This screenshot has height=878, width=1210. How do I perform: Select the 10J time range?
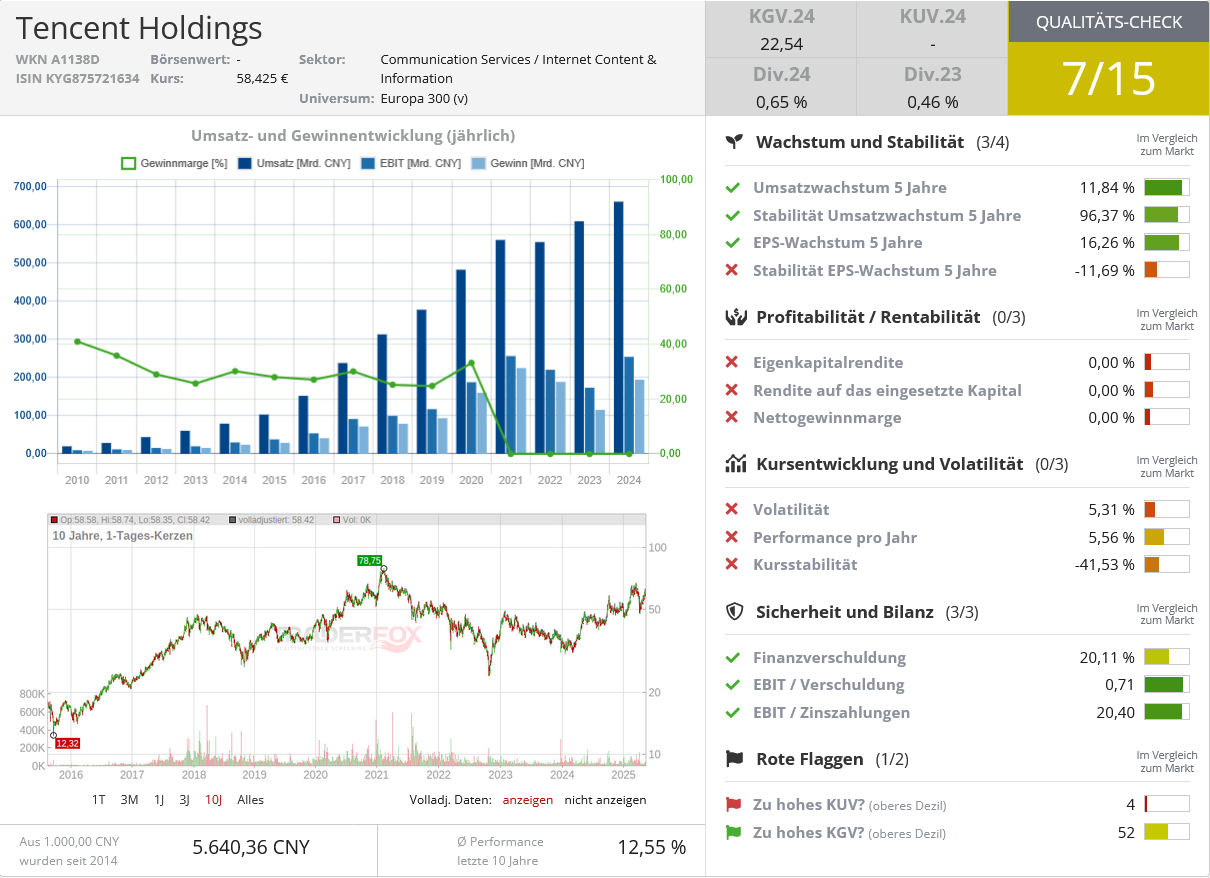[x=214, y=800]
